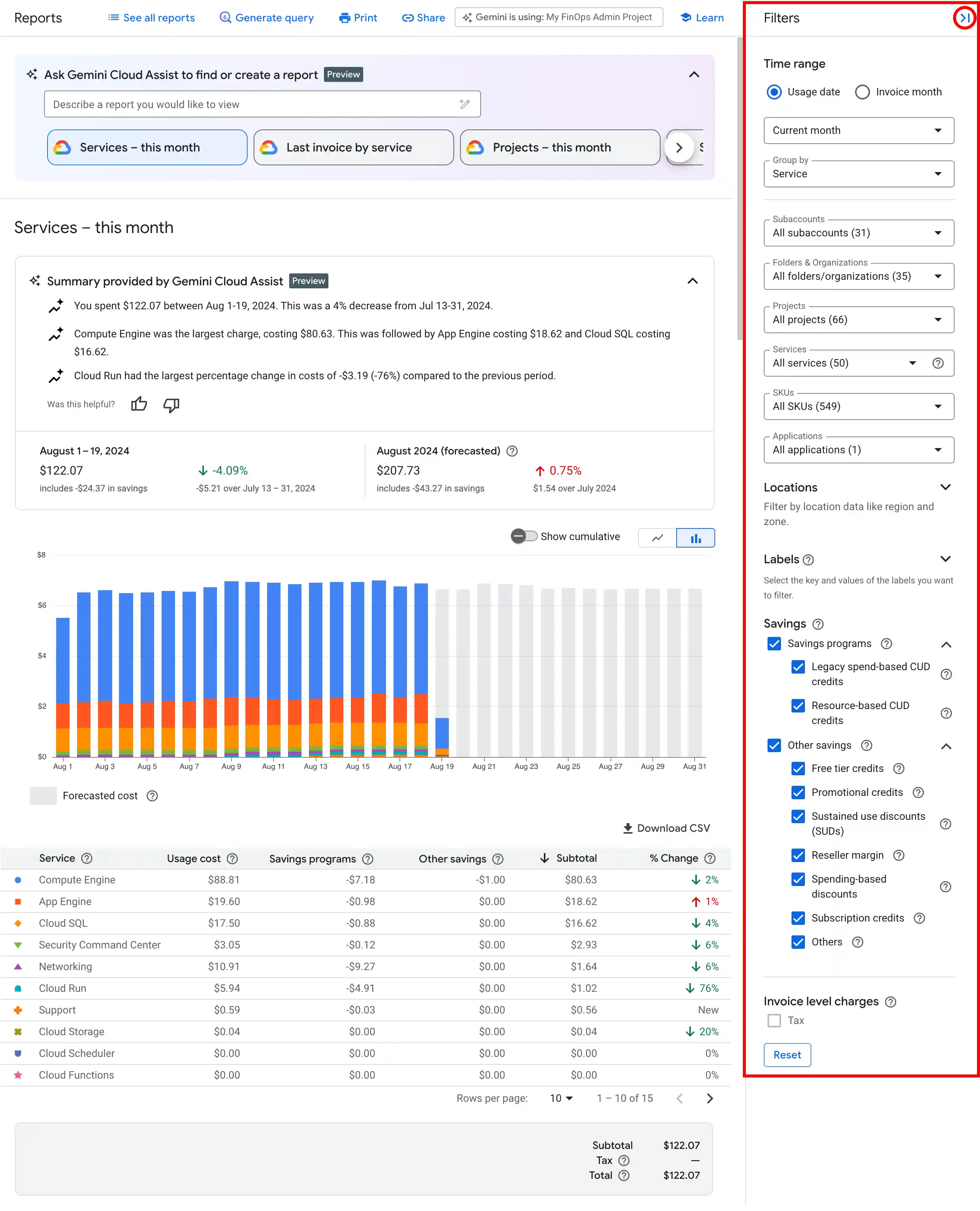
Task: Select Invoice month radio button
Action: click(862, 92)
